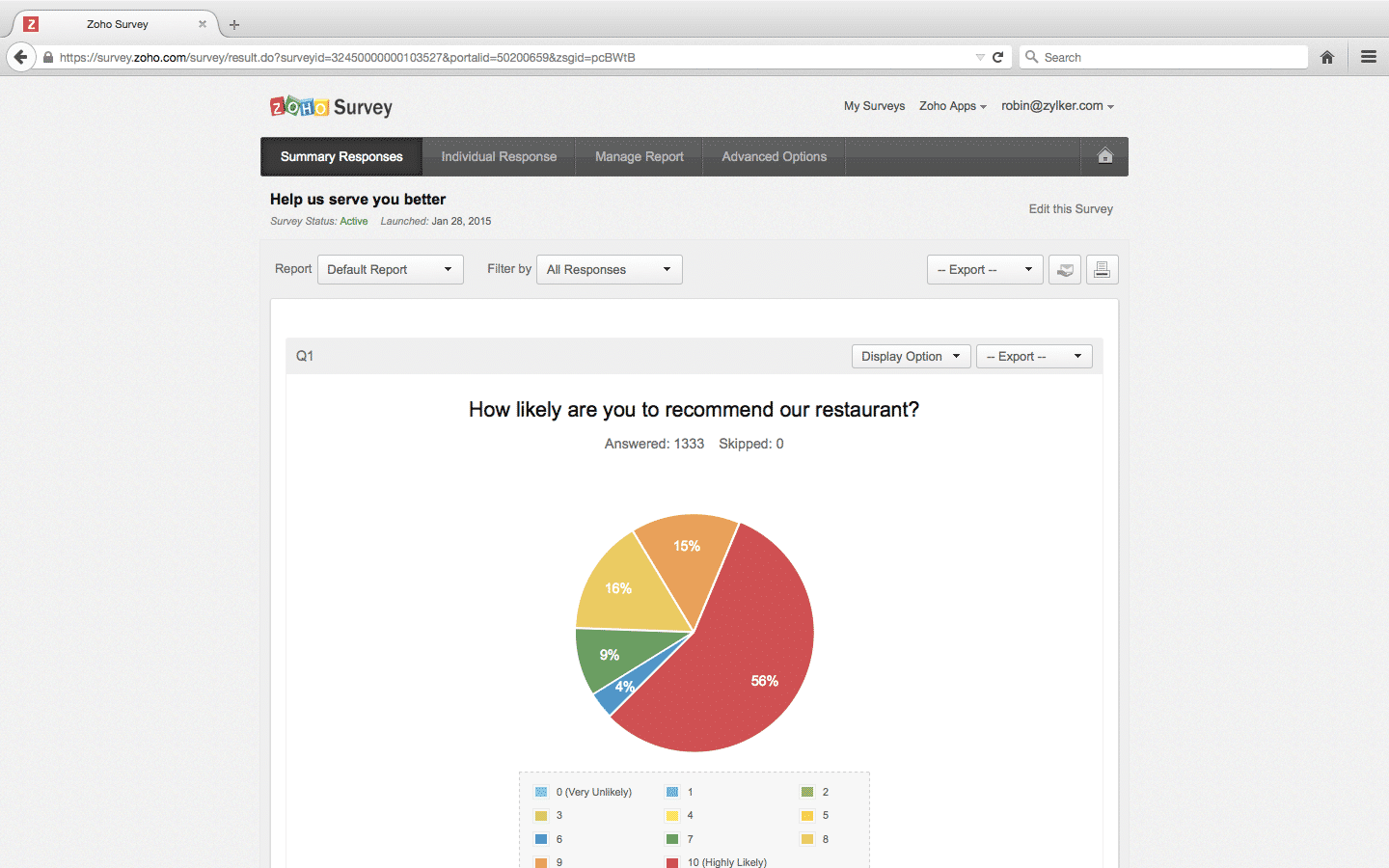
Task: Click the legend swatch for 7
Action: [x=672, y=839]
